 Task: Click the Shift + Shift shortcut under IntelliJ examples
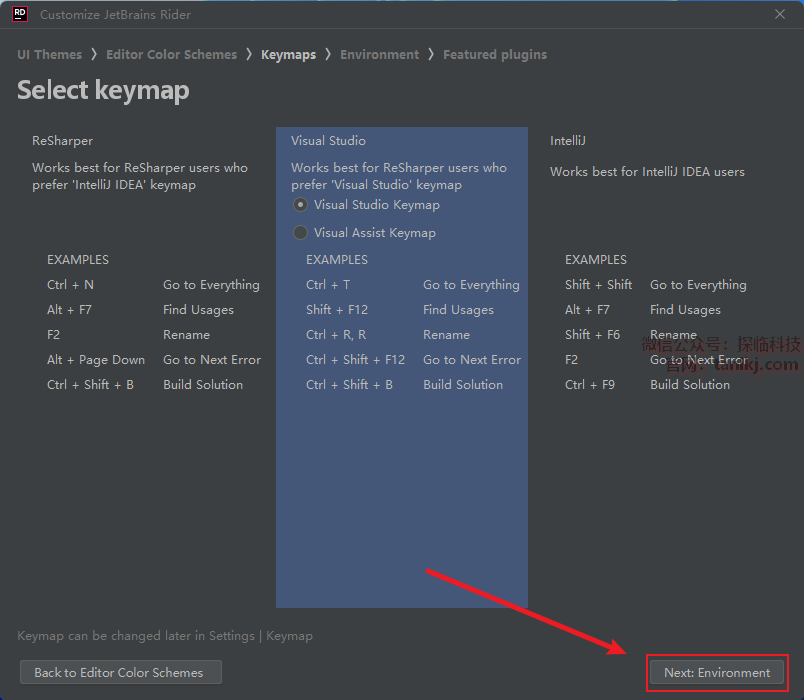tap(598, 285)
